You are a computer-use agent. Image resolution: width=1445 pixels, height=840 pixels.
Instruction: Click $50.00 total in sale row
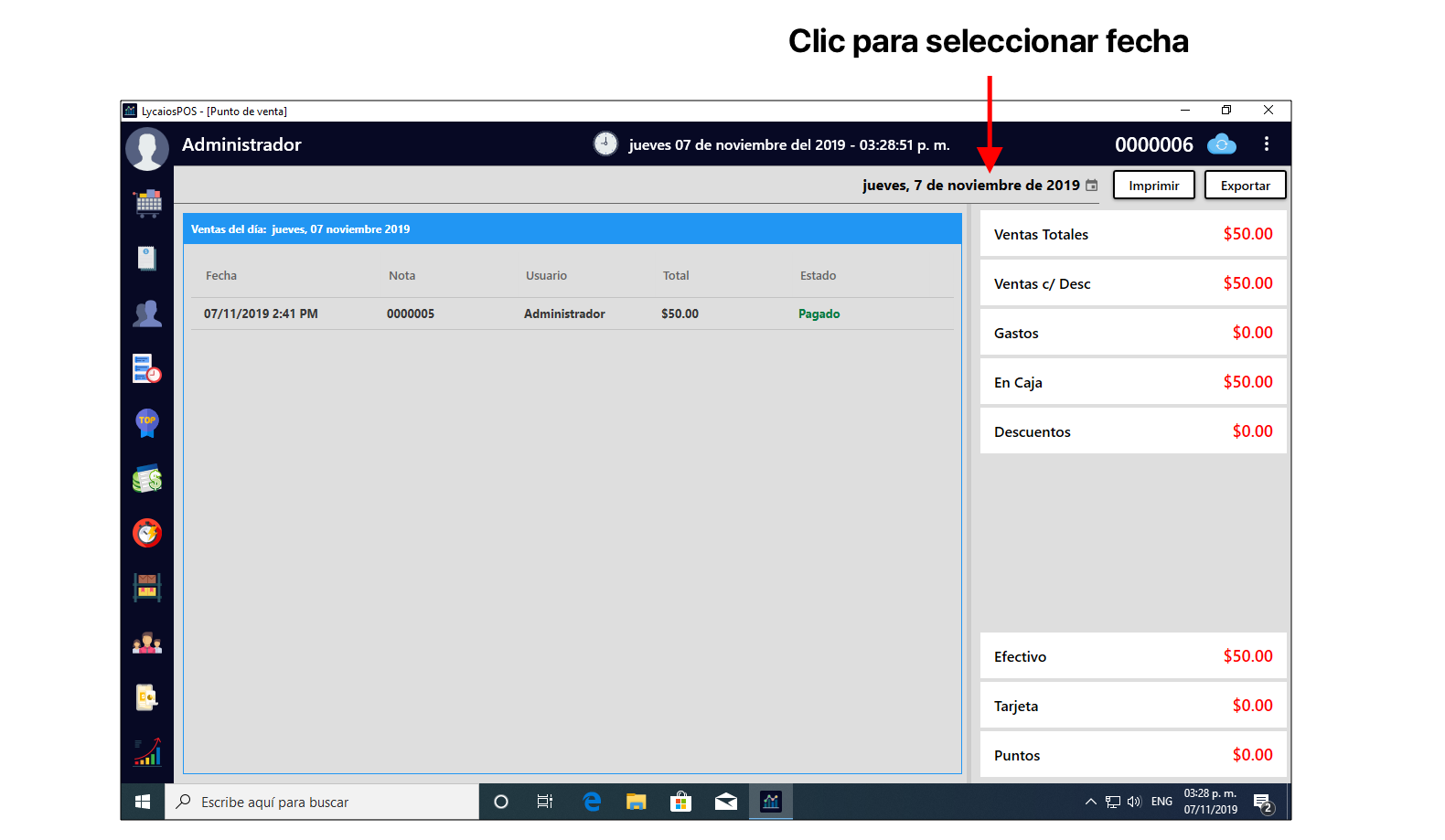tap(680, 314)
